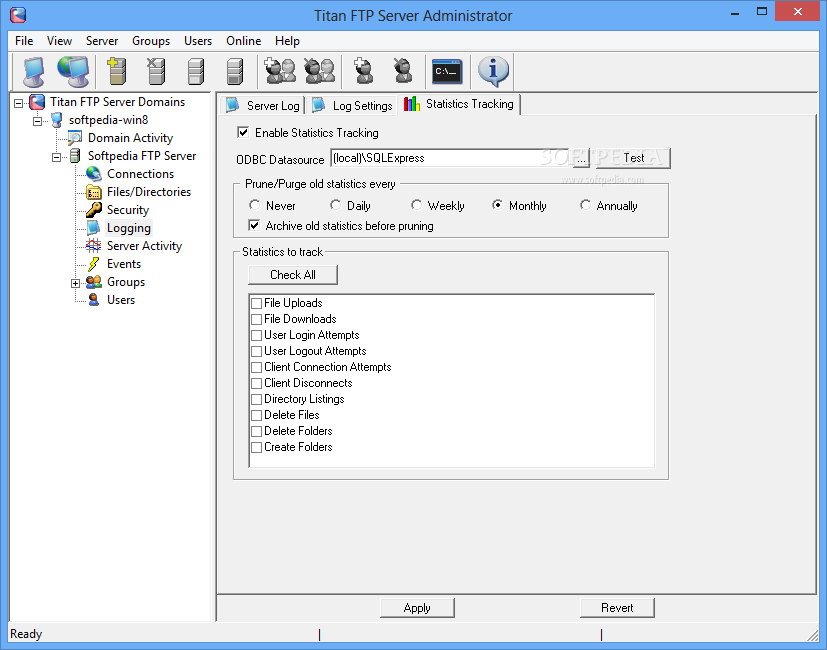Click the Domain Activity magnifier icon
827x650 pixels.
74,138
